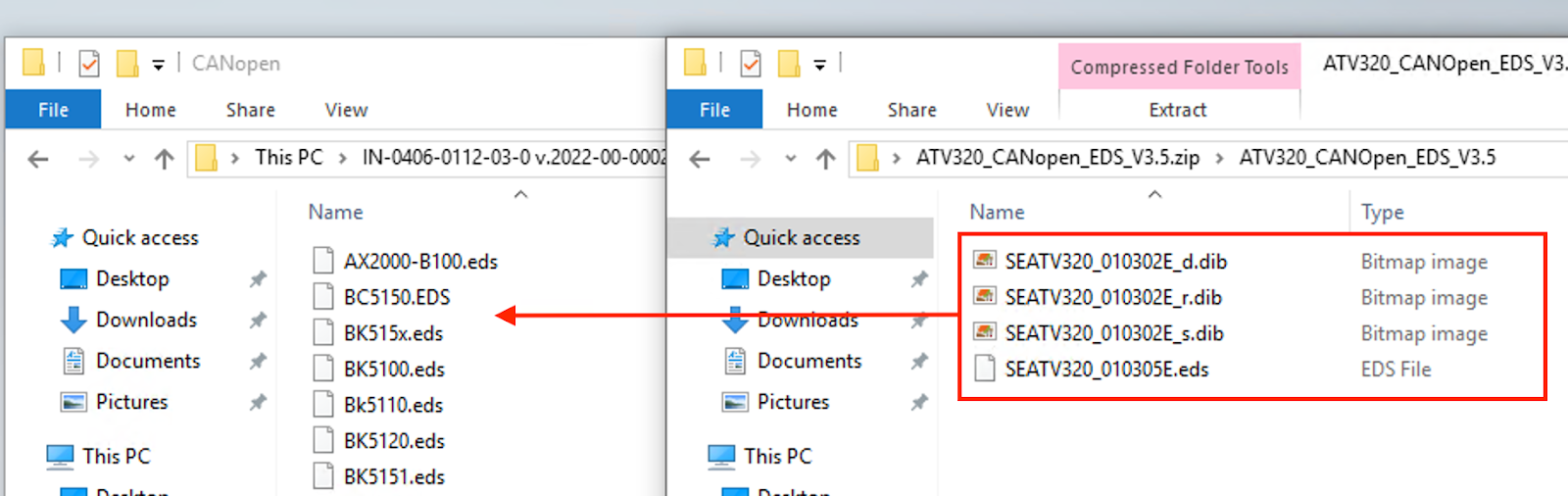Image resolution: width=1568 pixels, height=496 pixels.
Task: Open the File menu in ATV320 window
Action: pos(714,110)
